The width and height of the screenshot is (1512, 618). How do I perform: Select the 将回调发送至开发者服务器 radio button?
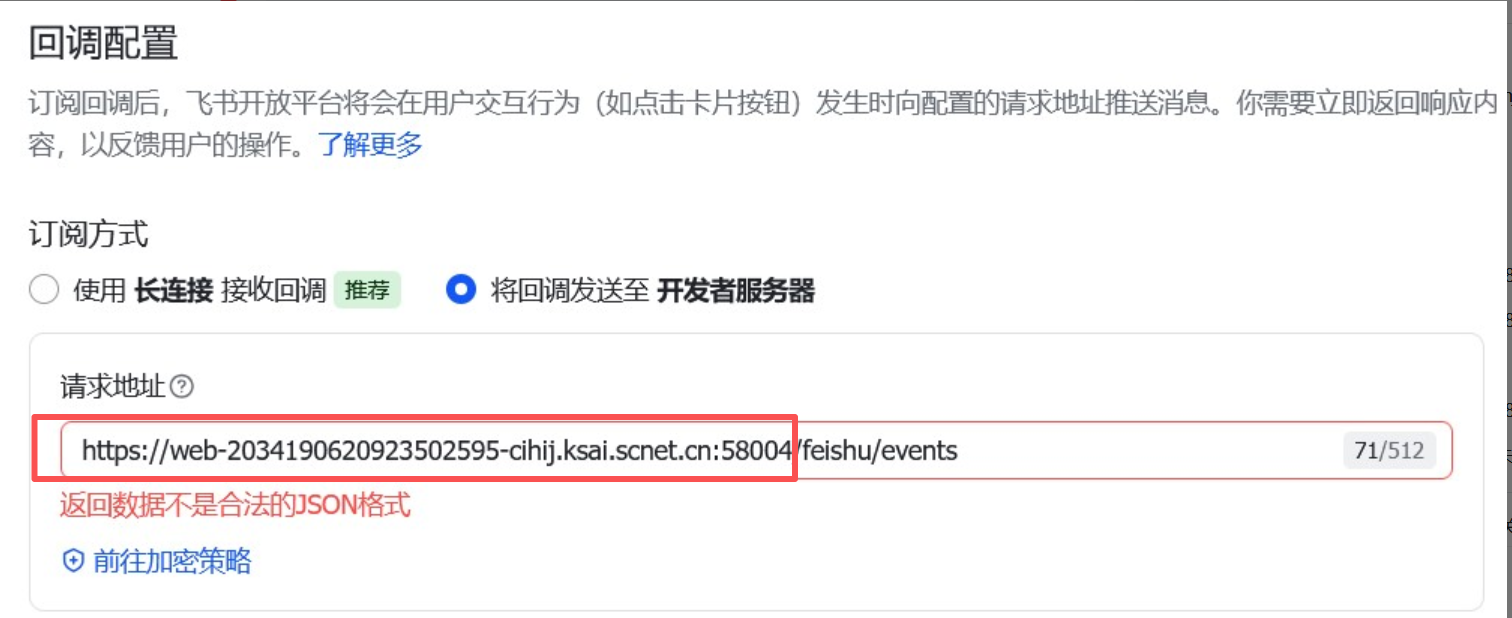(x=461, y=291)
